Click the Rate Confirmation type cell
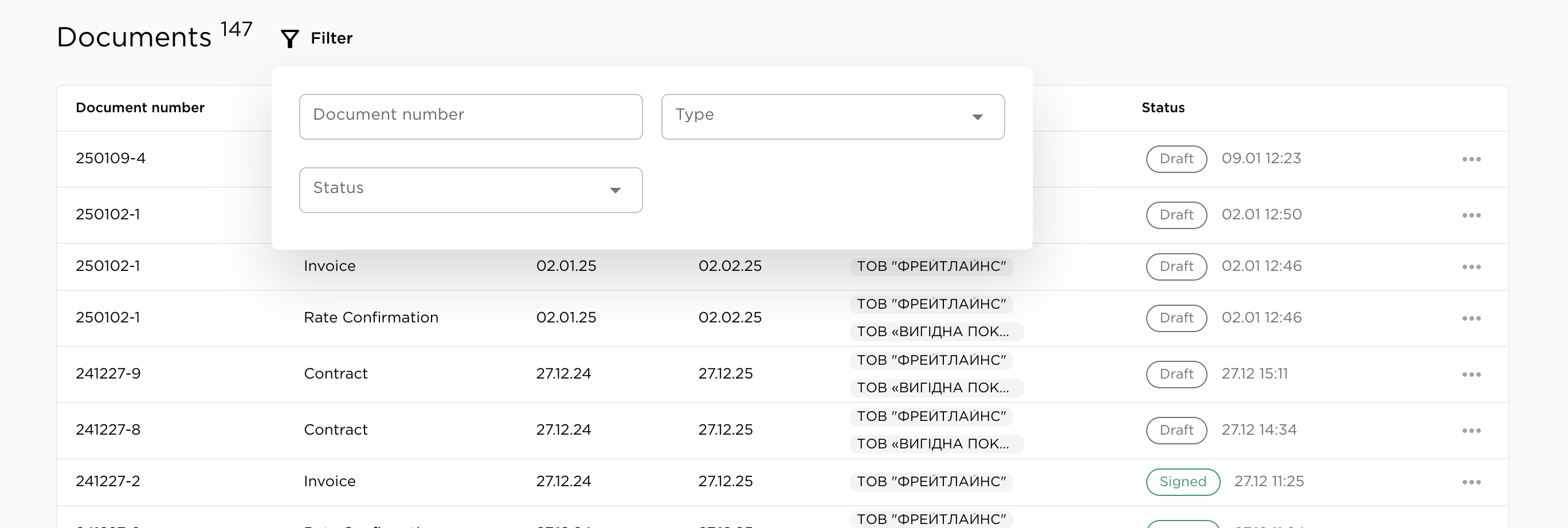The height and width of the screenshot is (528, 1568). (x=371, y=317)
